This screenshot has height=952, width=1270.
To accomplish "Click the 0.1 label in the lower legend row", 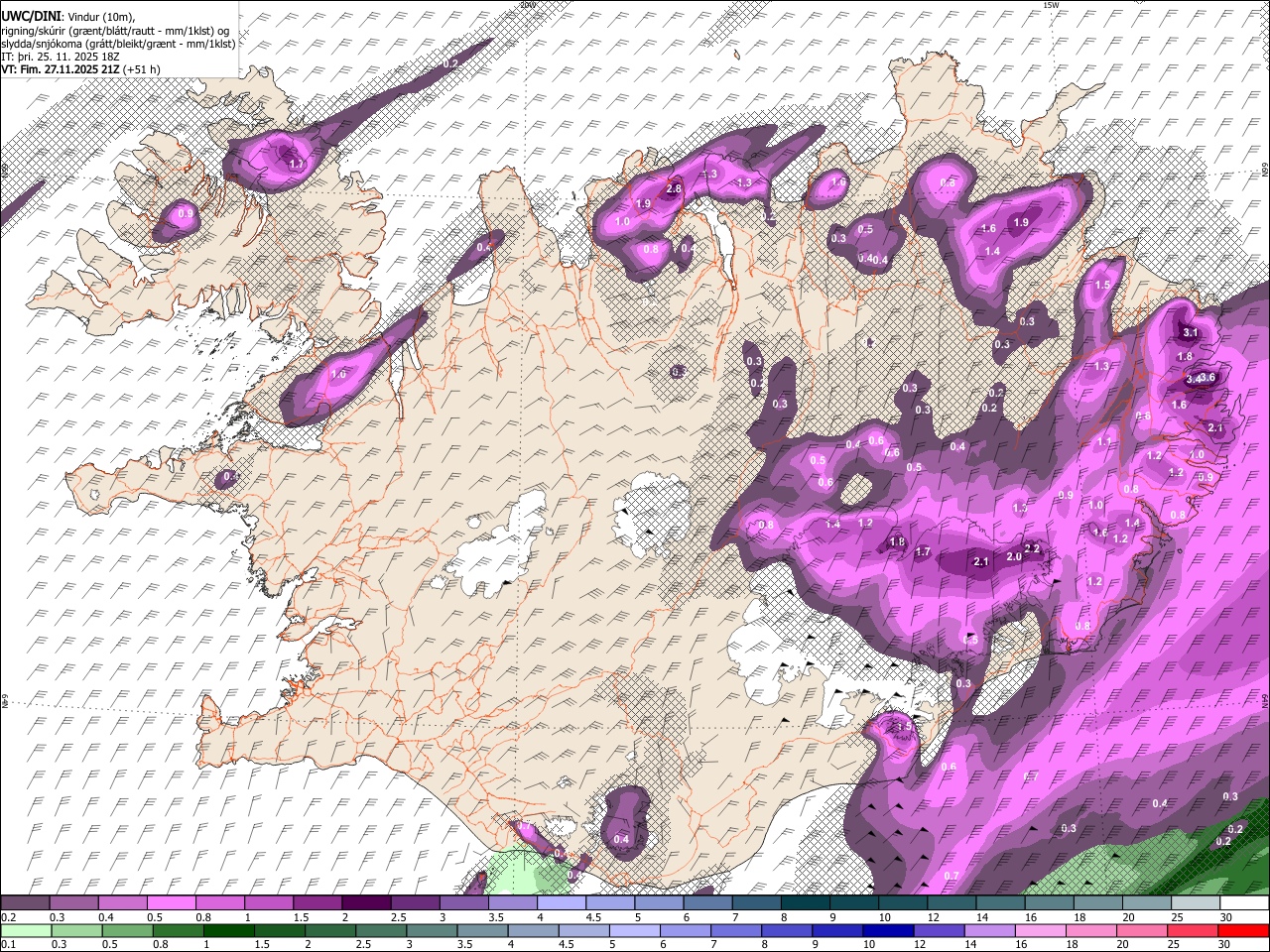I will (8, 945).
